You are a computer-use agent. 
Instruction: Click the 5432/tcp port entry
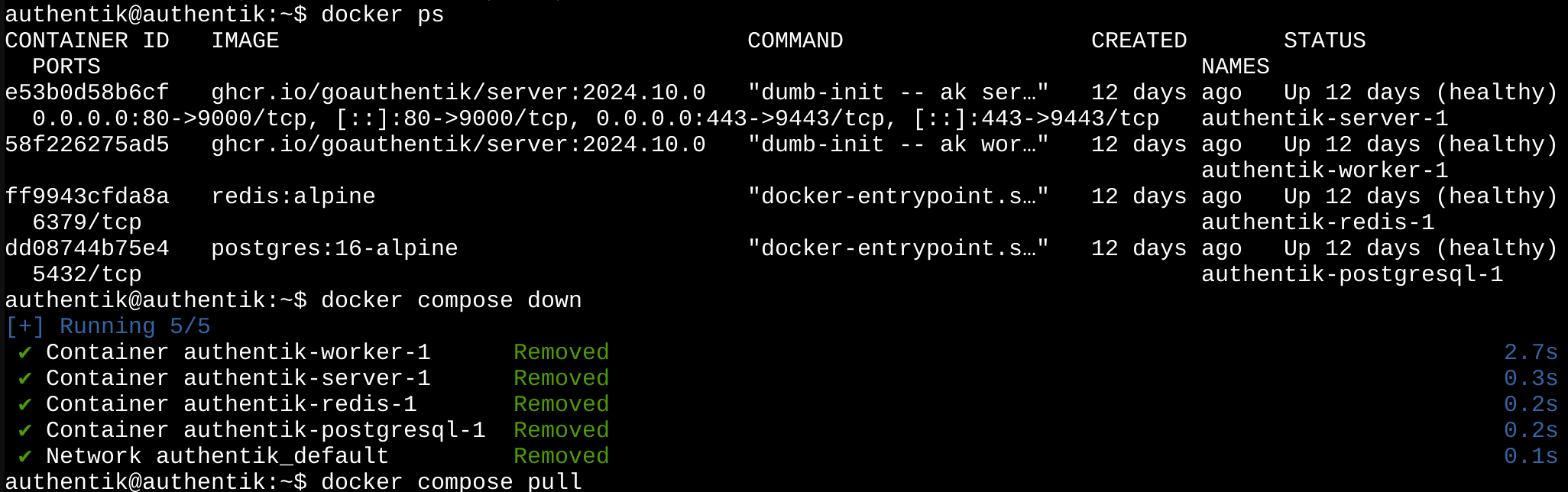coord(87,274)
